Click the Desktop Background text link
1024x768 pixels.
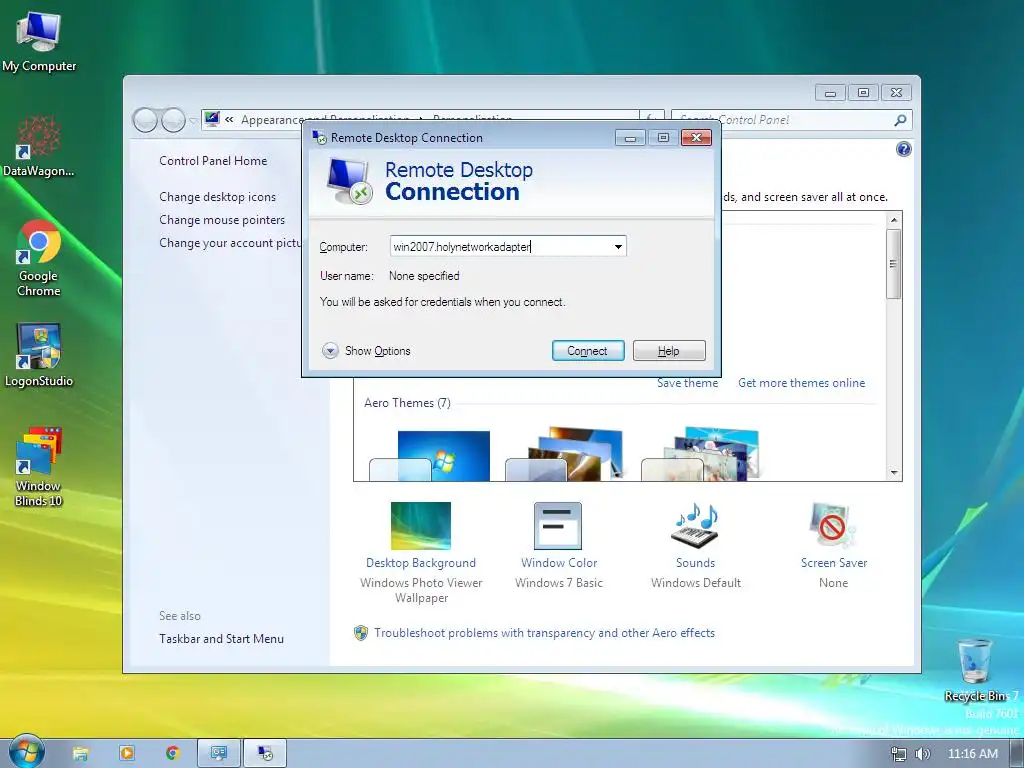(421, 563)
